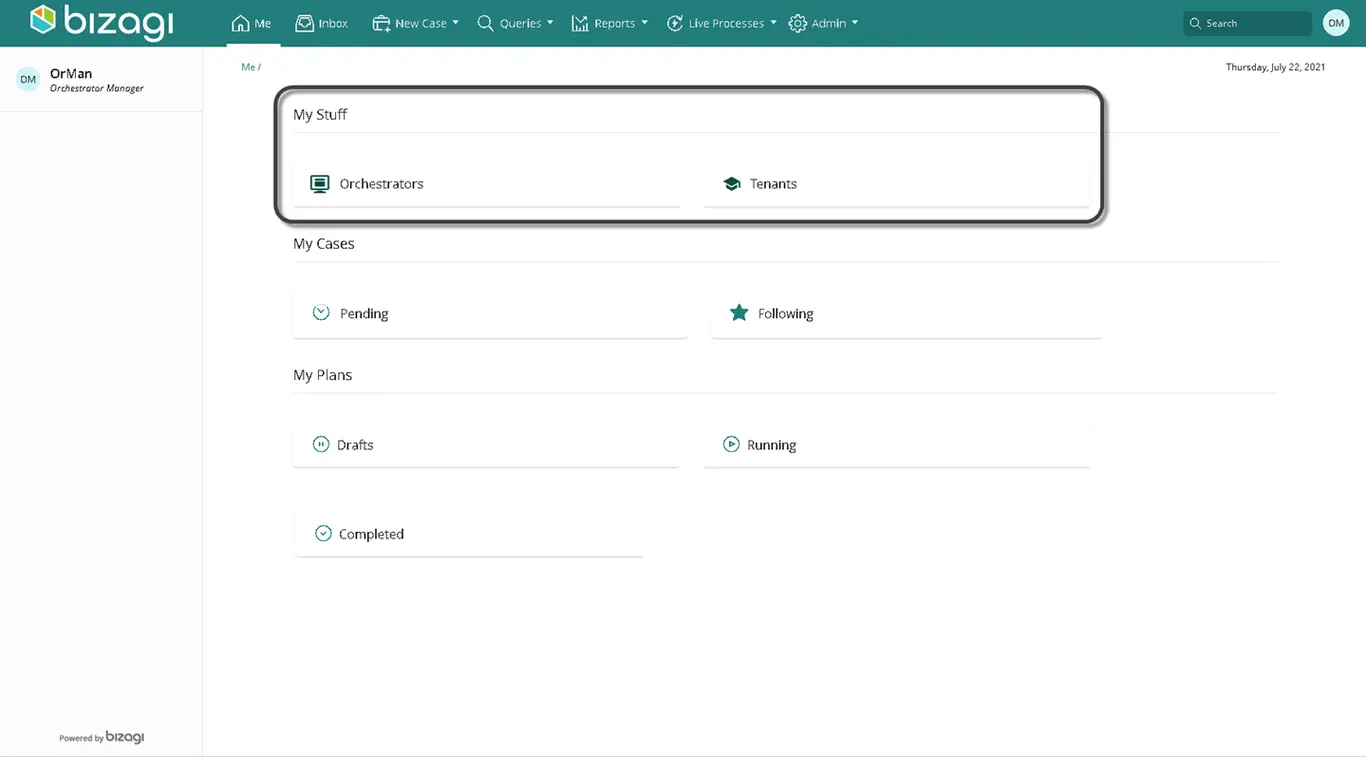Open the Tenants card
Screen dimensions: 1366x757
(896, 184)
